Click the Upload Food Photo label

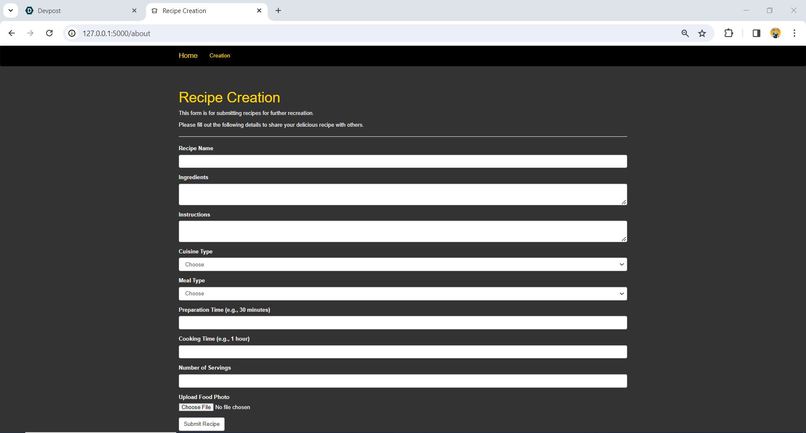(204, 397)
